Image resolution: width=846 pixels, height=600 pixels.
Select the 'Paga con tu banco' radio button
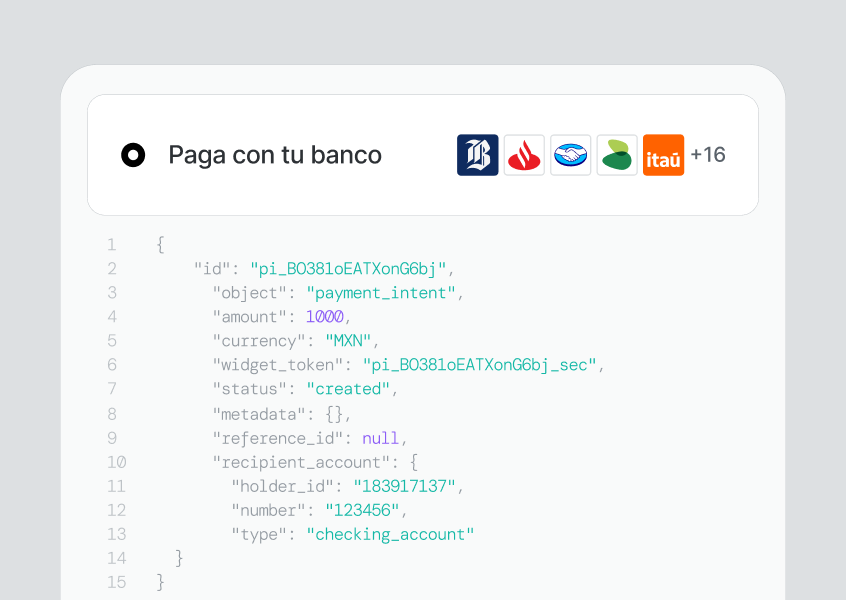tap(133, 155)
